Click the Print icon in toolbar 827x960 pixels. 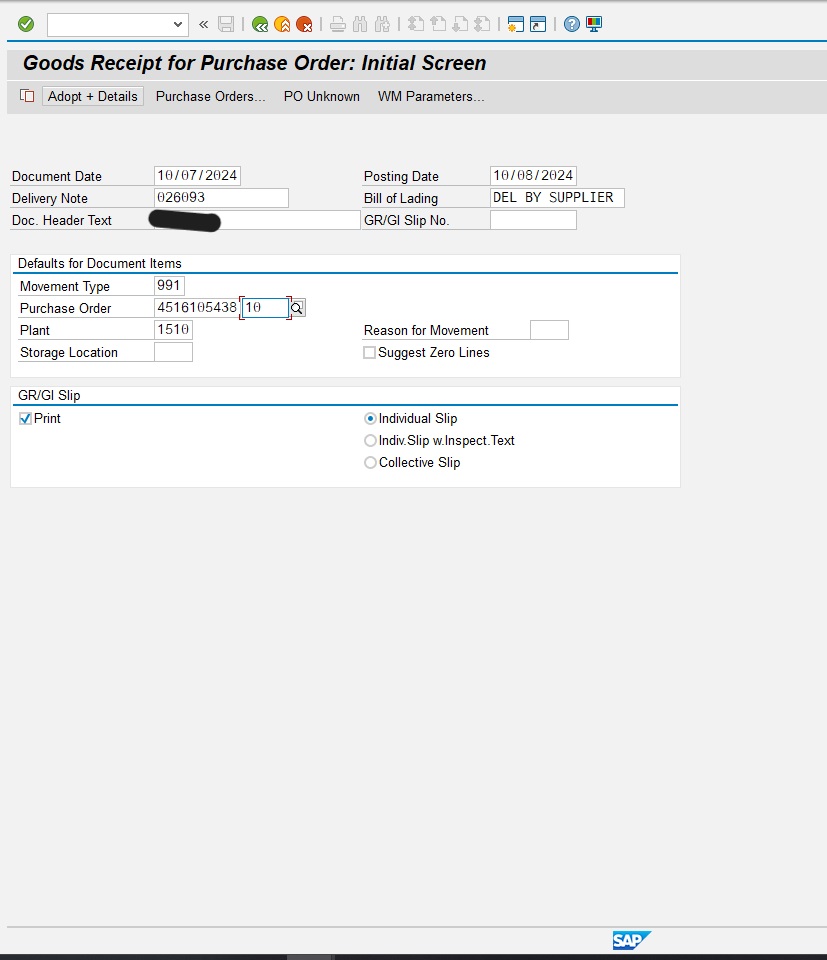coord(337,24)
